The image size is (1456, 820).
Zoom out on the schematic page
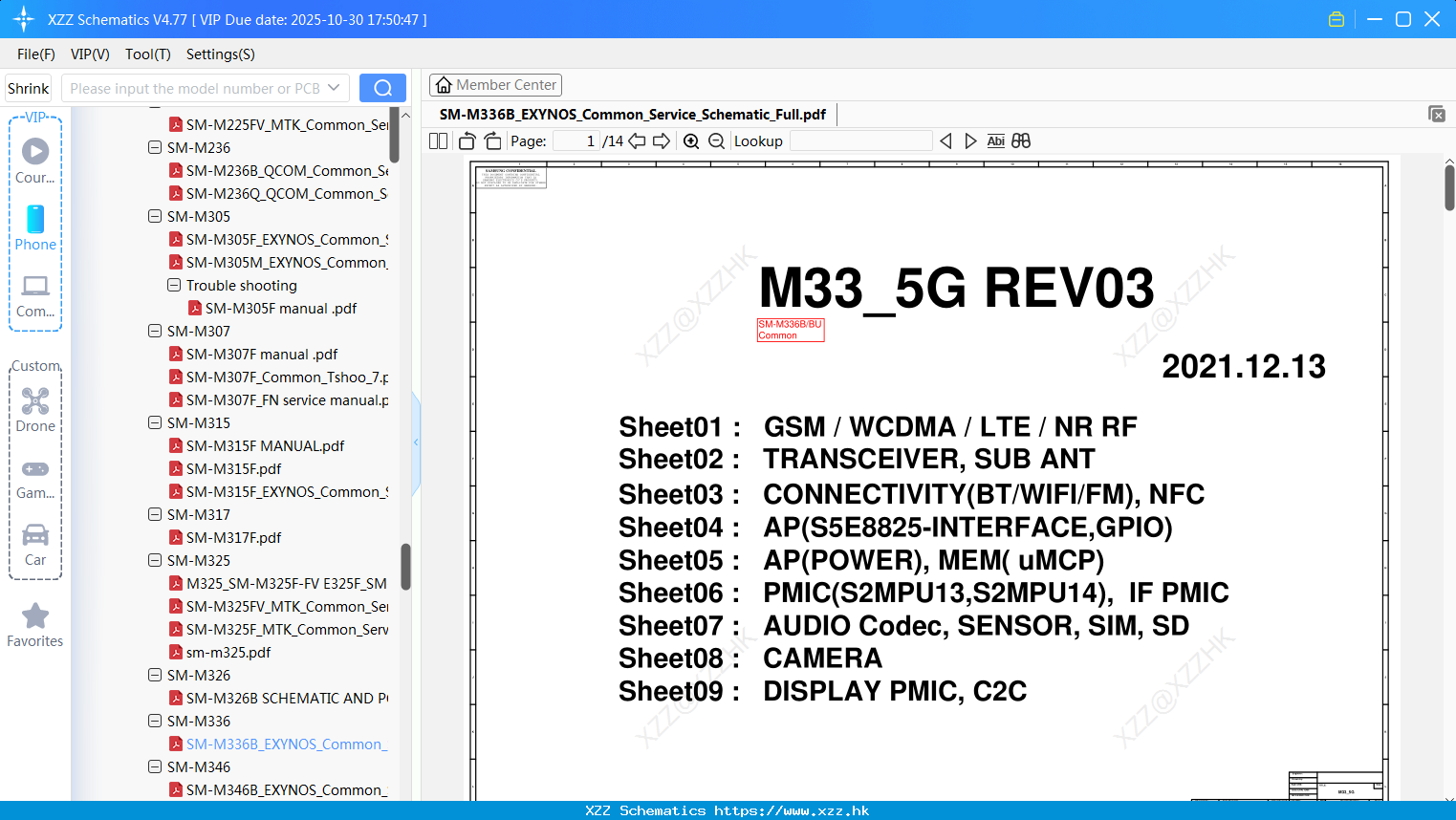(715, 140)
